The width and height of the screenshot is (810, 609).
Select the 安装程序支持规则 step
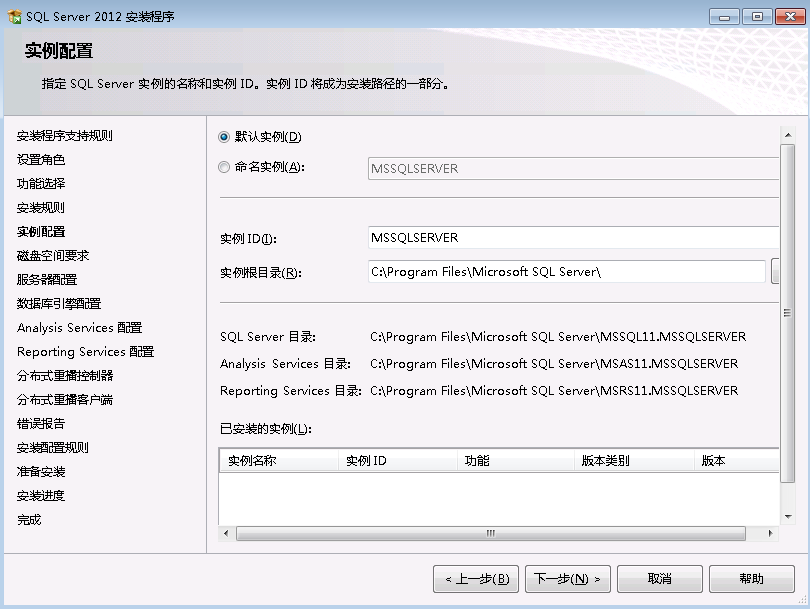(x=65, y=136)
